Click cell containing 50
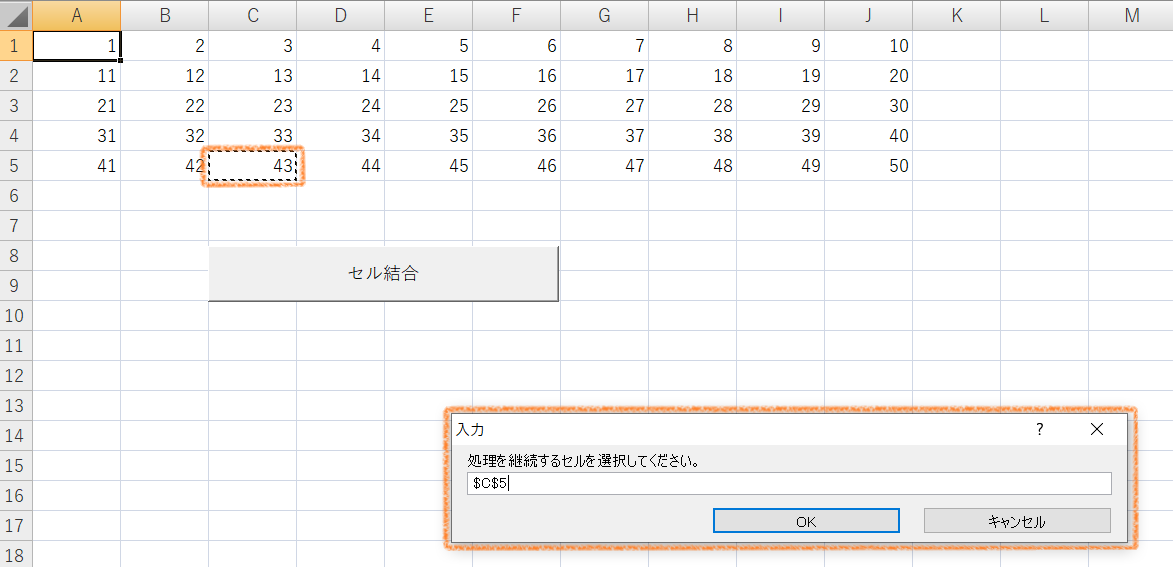Image resolution: width=1173 pixels, height=567 pixels. (x=869, y=165)
